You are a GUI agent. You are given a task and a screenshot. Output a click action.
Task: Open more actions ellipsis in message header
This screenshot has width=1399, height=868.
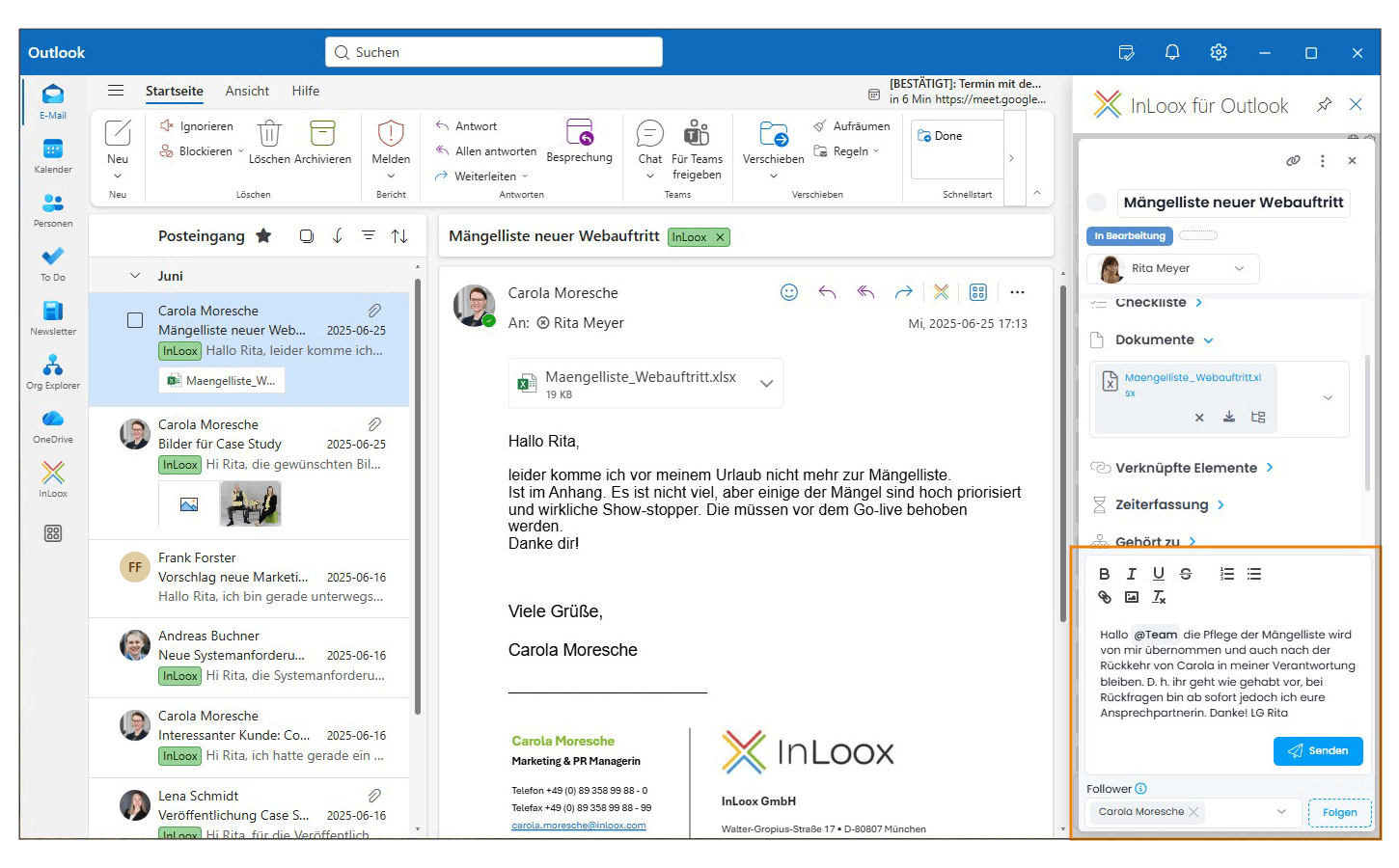(x=1017, y=292)
